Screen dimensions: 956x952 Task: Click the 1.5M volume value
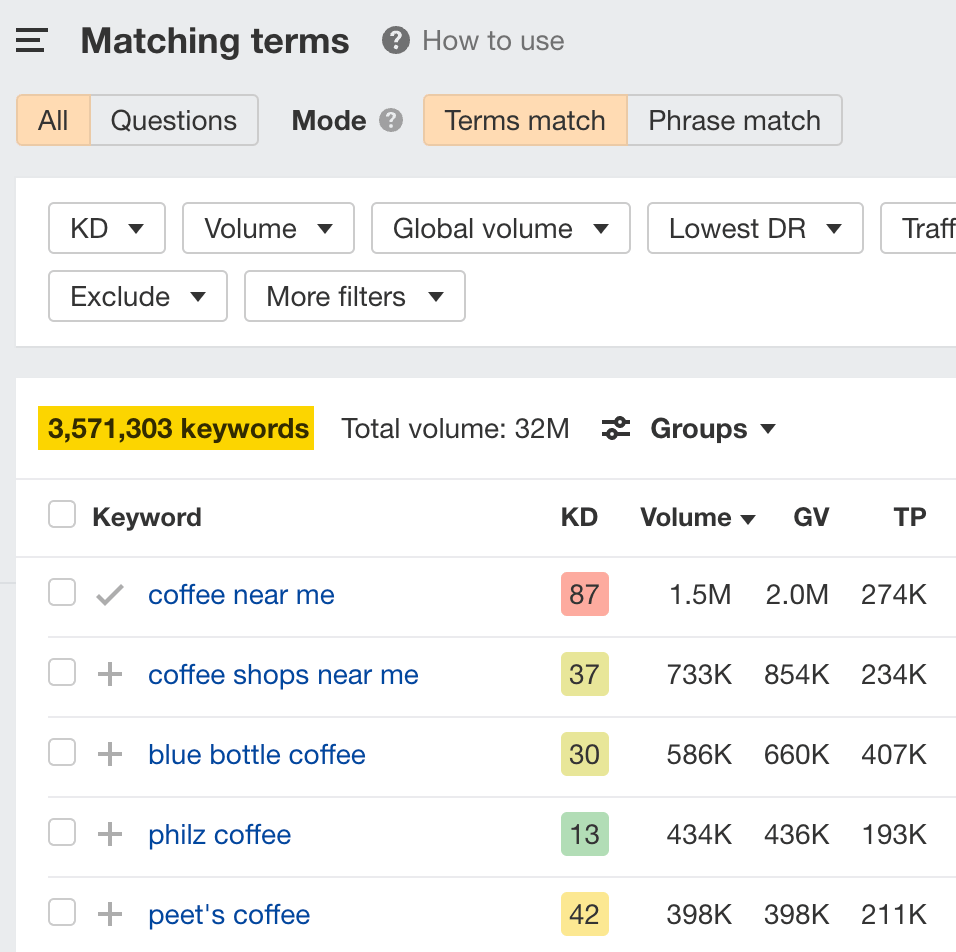(x=700, y=595)
